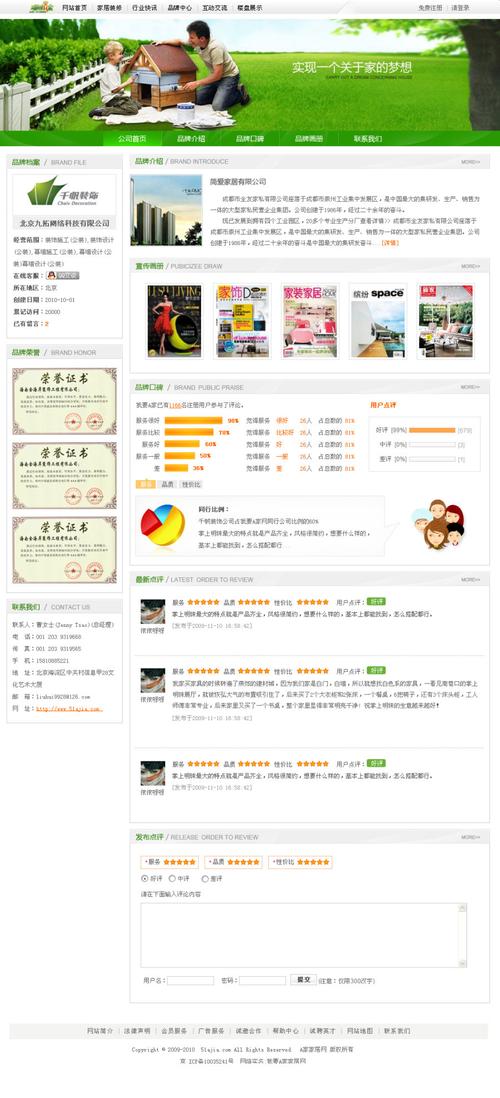This screenshot has height=1098, width=500.
Task: Click the cartoon family faces illustration
Action: pyautogui.click(x=438, y=524)
